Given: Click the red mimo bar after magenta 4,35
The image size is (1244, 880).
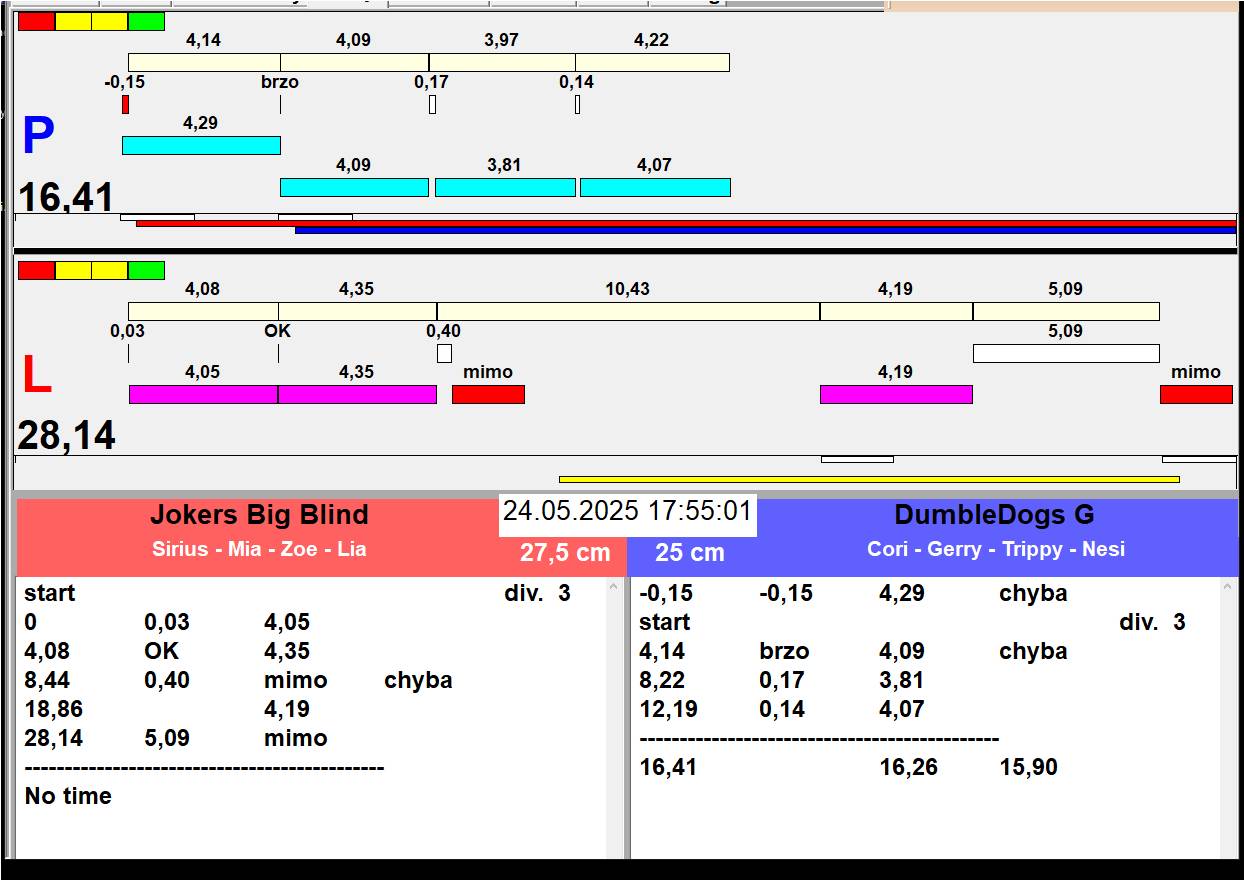Looking at the screenshot, I should 488,394.
